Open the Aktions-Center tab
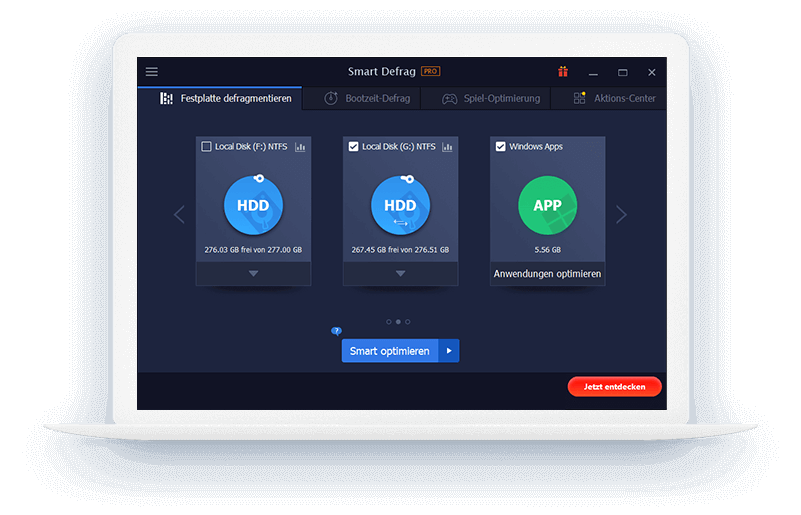Viewport: 801px width, 515px height. 614,99
